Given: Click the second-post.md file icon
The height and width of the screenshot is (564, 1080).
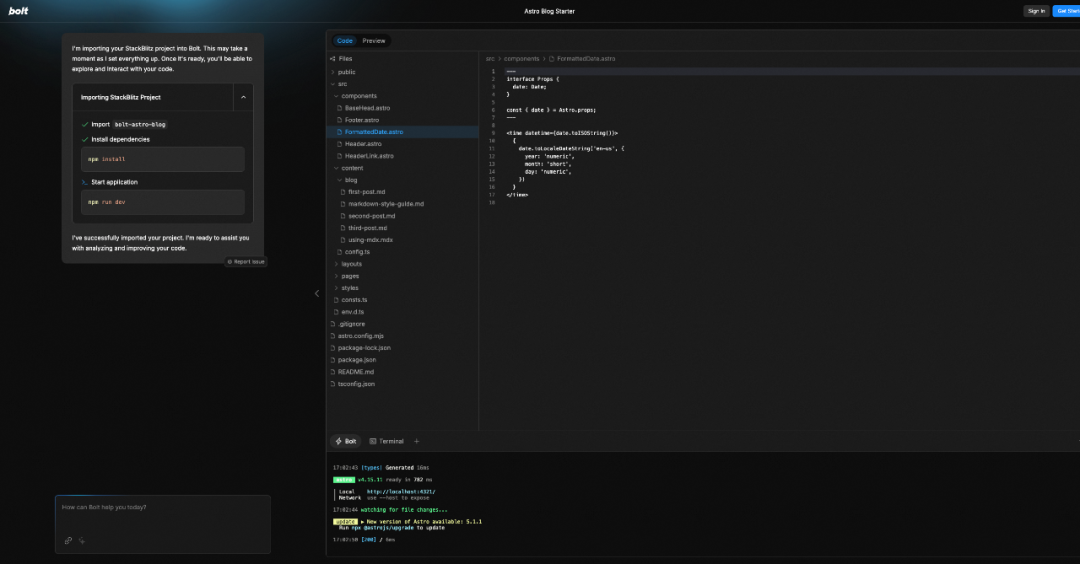Looking at the screenshot, I should pos(343,216).
